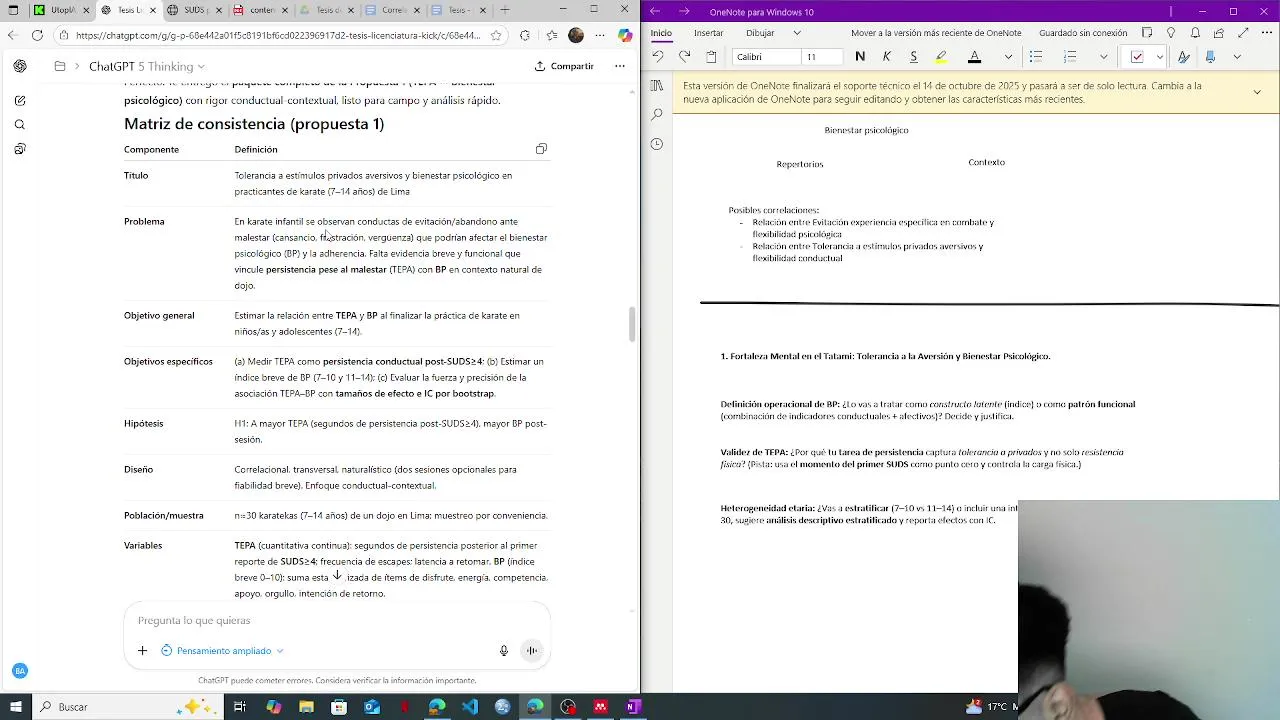Image resolution: width=1280 pixels, height=720 pixels.
Task: Open the font size 11 box
Action: 823,57
